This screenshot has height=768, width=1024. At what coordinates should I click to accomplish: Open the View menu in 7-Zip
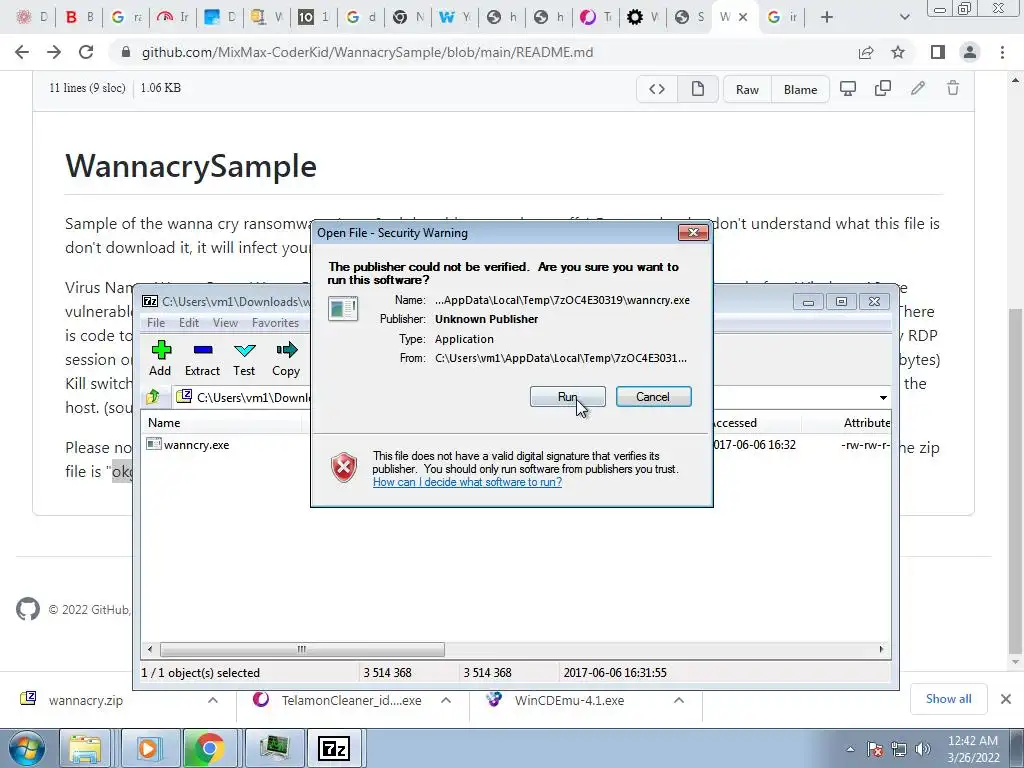pyautogui.click(x=225, y=323)
